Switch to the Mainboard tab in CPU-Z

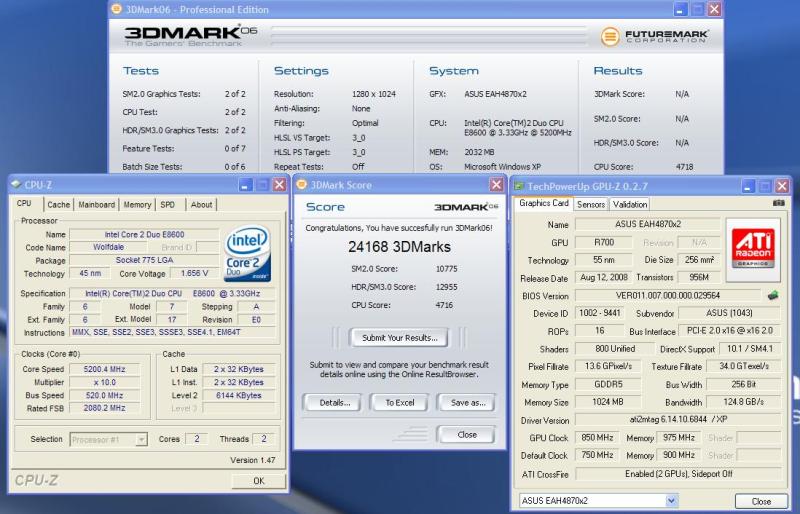pyautogui.click(x=96, y=205)
